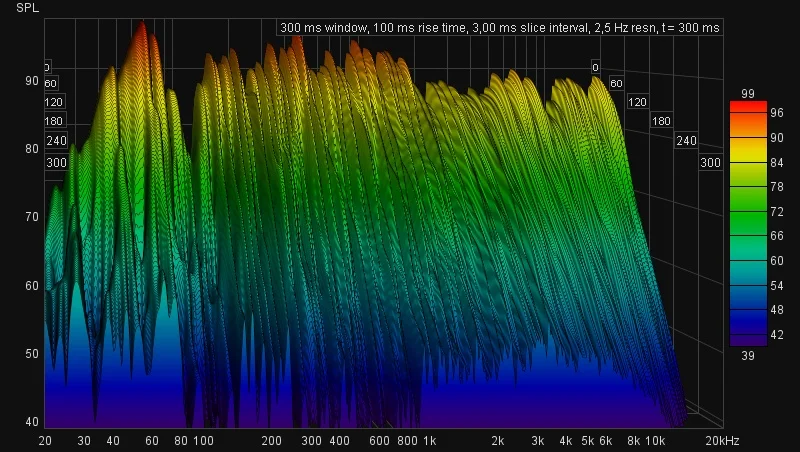This screenshot has width=800, height=452.
Task: Click the 180 time label nearest the color legend
Action: (x=661, y=121)
